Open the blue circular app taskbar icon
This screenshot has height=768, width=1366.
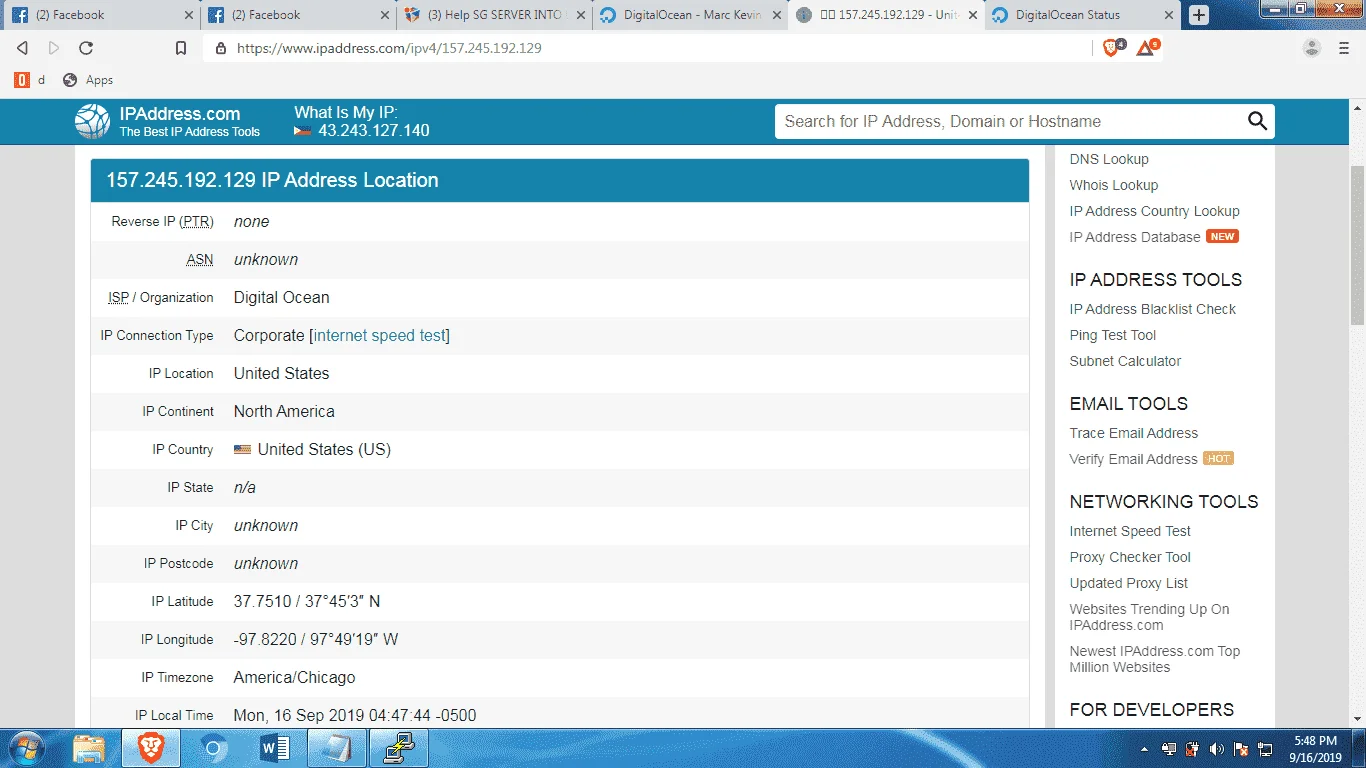213,748
